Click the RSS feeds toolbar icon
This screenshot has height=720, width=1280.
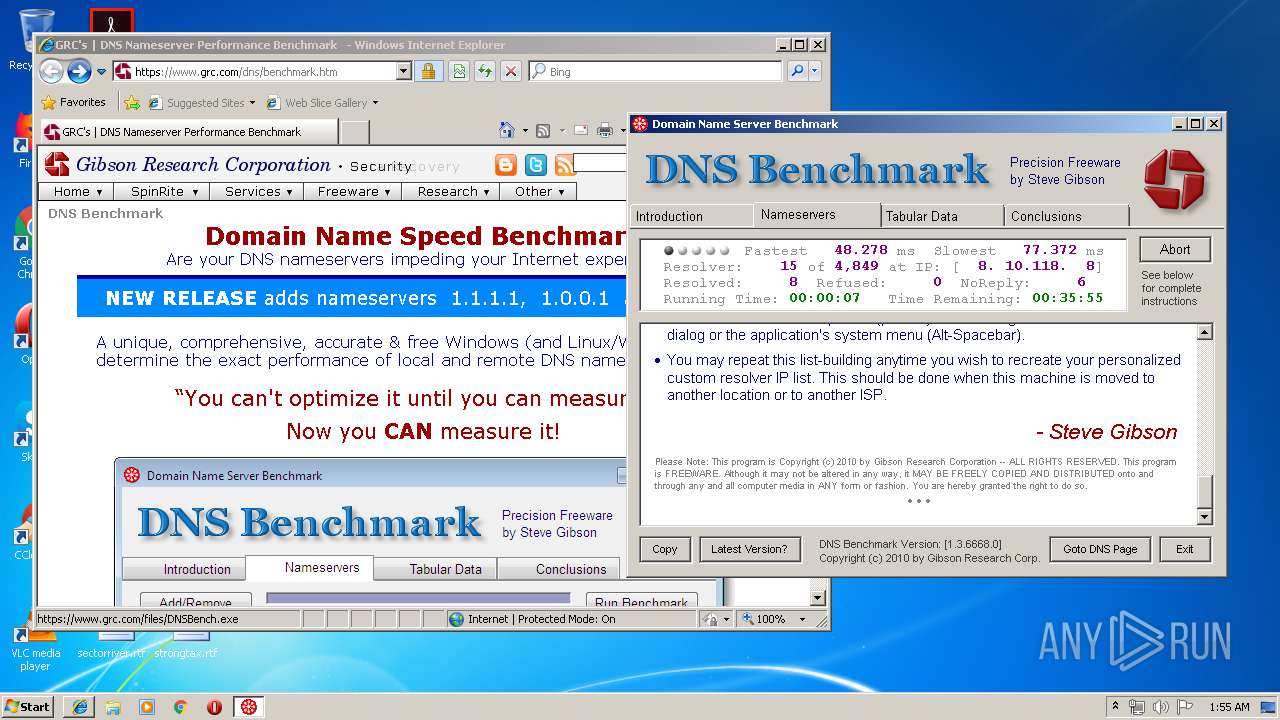click(x=543, y=130)
